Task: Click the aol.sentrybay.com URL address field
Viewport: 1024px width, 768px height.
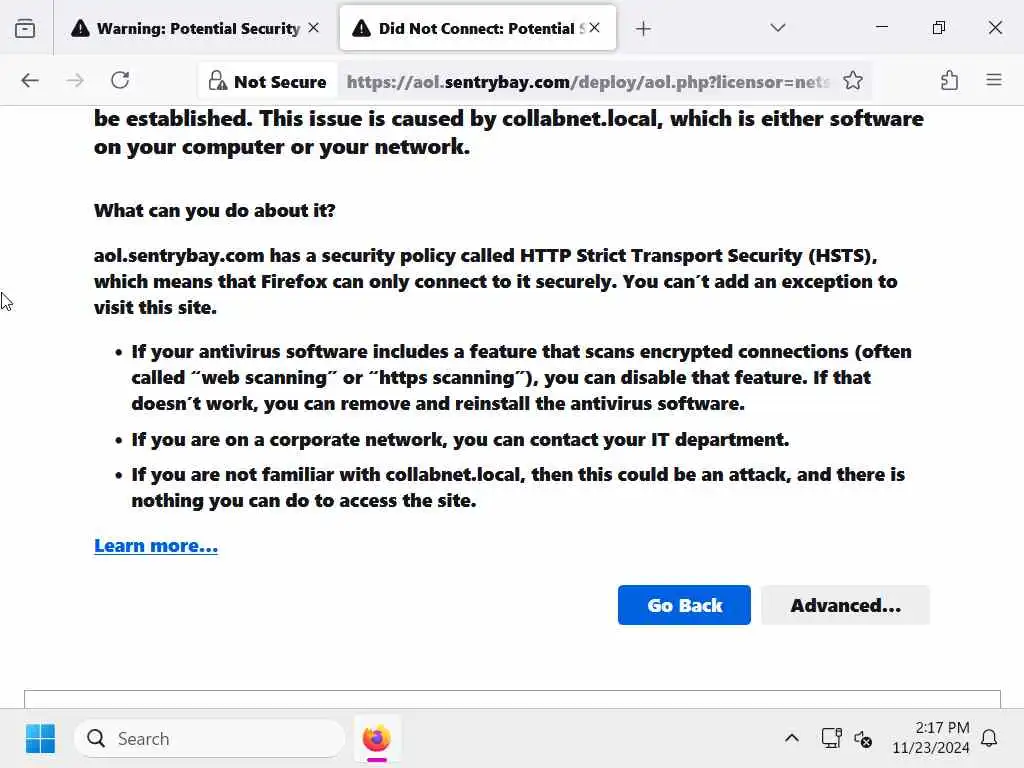Action: [x=588, y=82]
